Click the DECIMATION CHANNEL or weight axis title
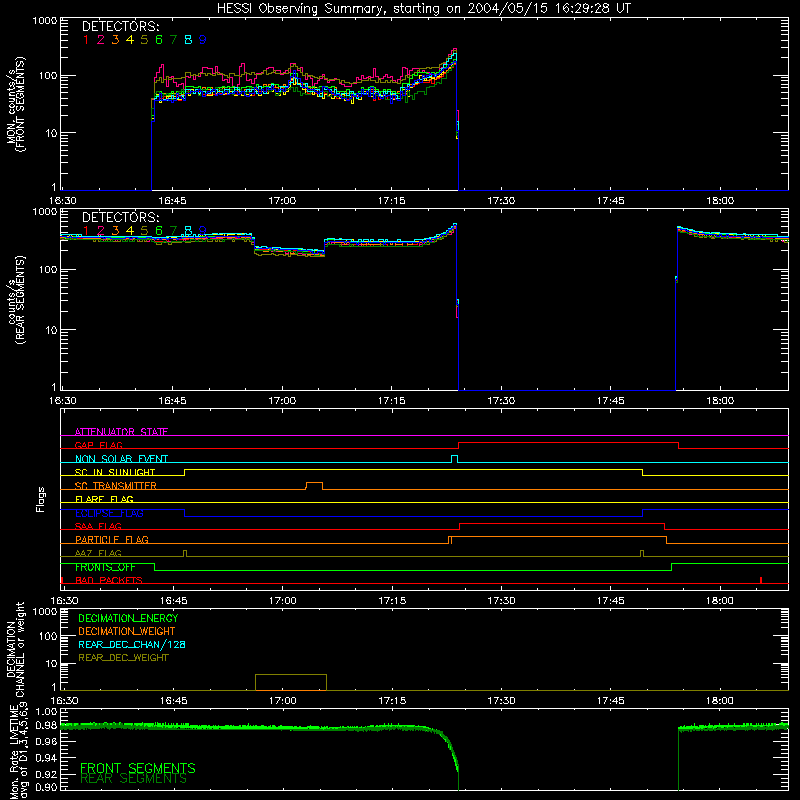The image size is (800, 800). tap(15, 649)
